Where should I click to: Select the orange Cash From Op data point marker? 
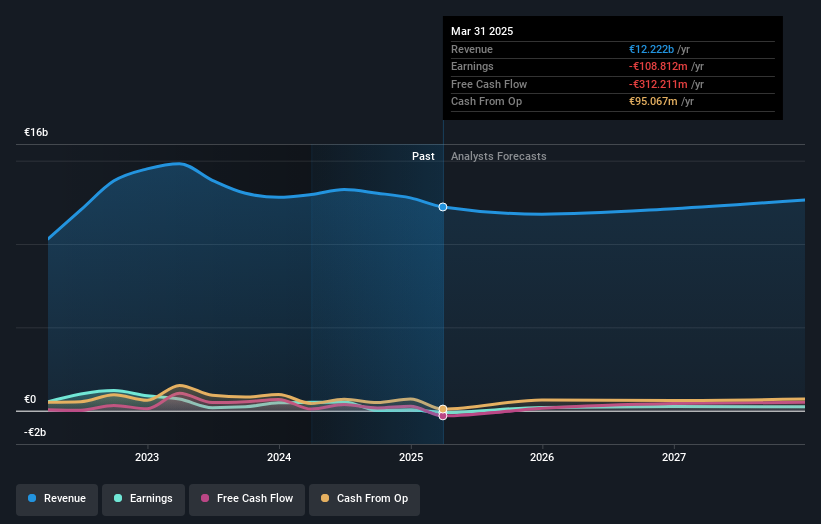pos(443,409)
